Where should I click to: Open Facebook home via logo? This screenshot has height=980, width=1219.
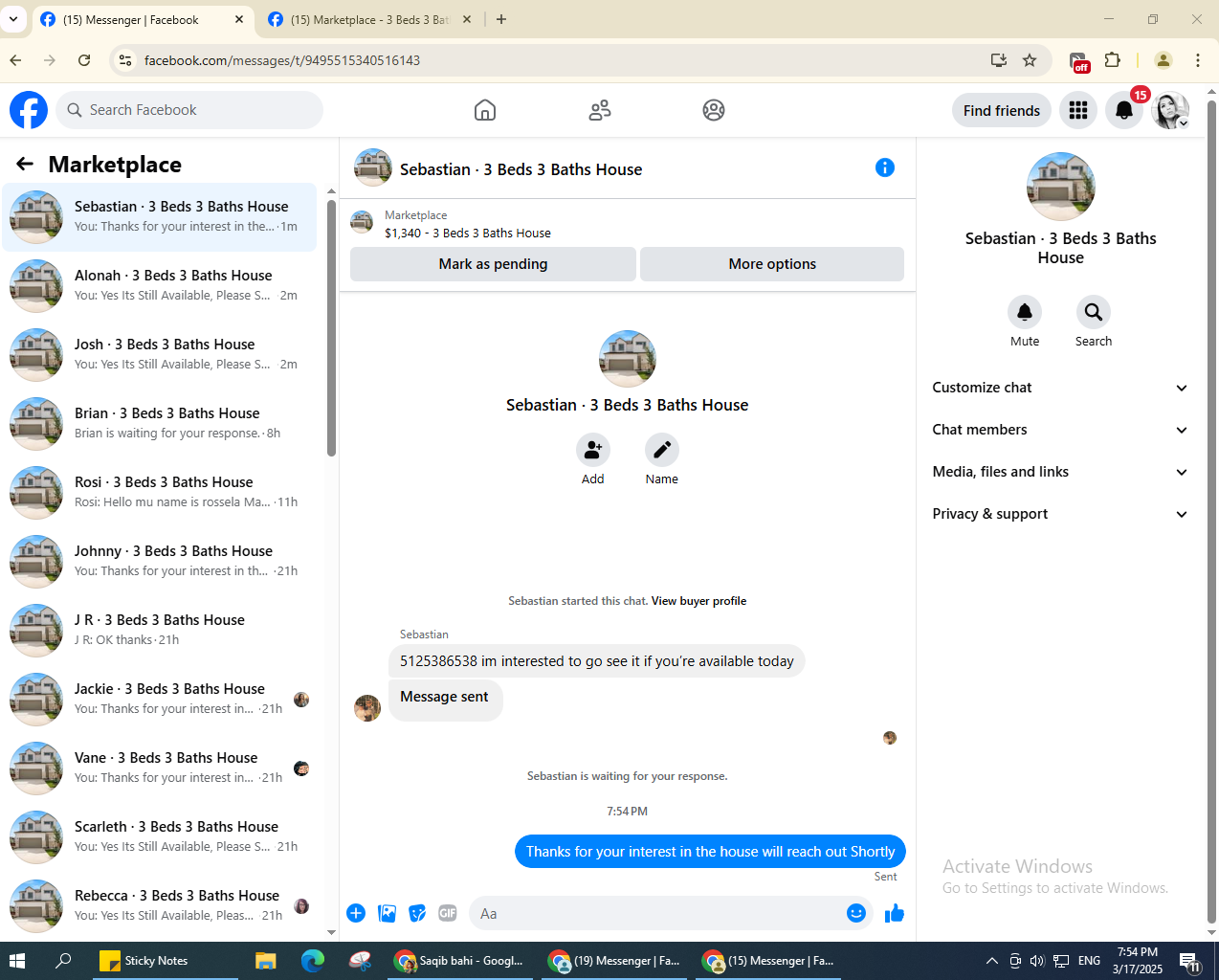[29, 110]
